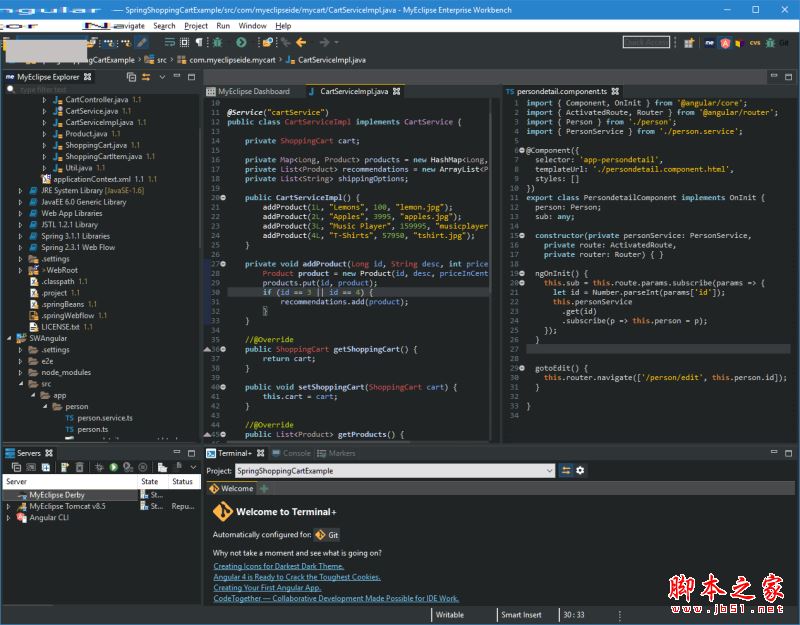
Task: Click the Git button in Terminal+ welcome
Action: [327, 535]
